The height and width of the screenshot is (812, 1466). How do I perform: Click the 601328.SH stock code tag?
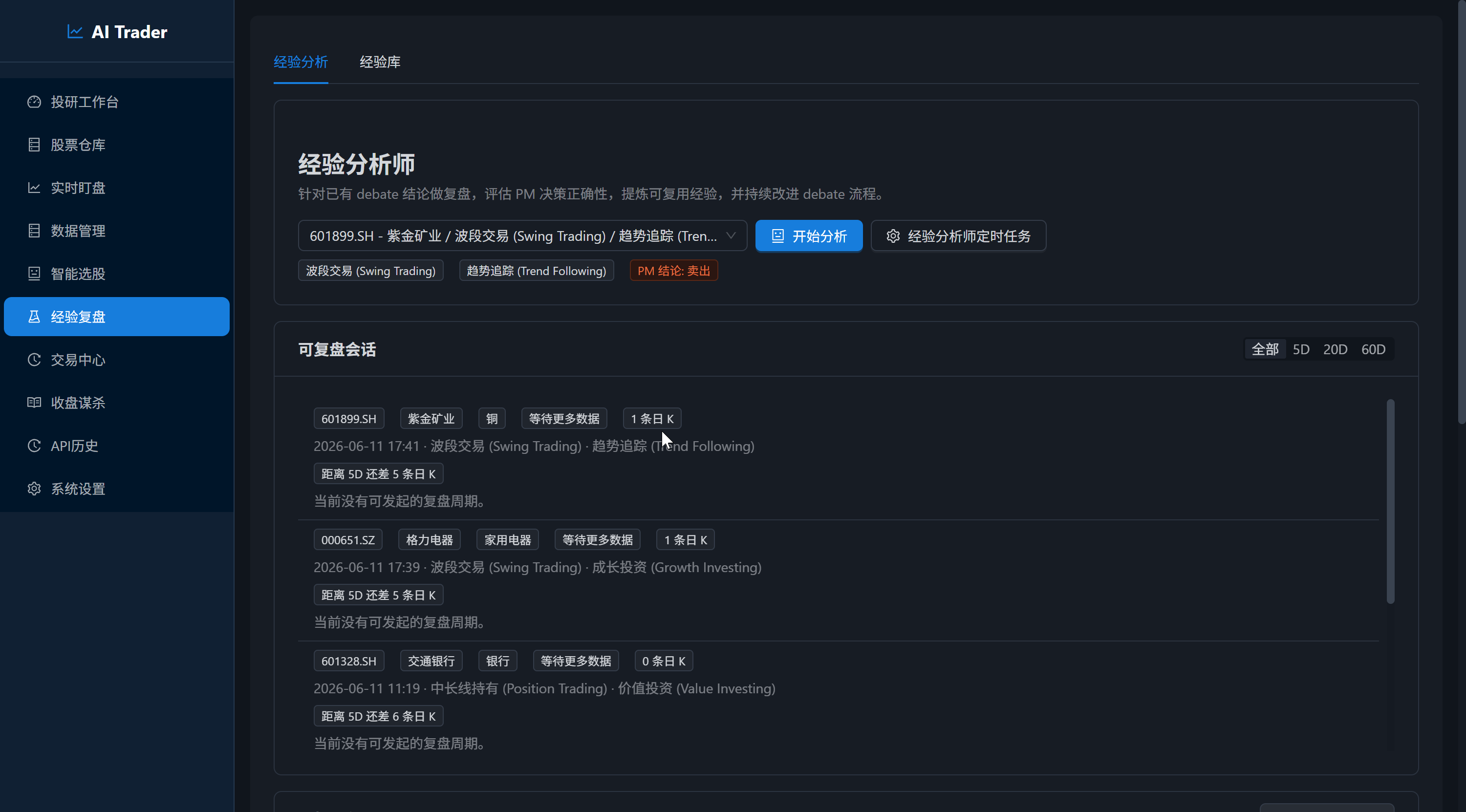pyautogui.click(x=348, y=661)
